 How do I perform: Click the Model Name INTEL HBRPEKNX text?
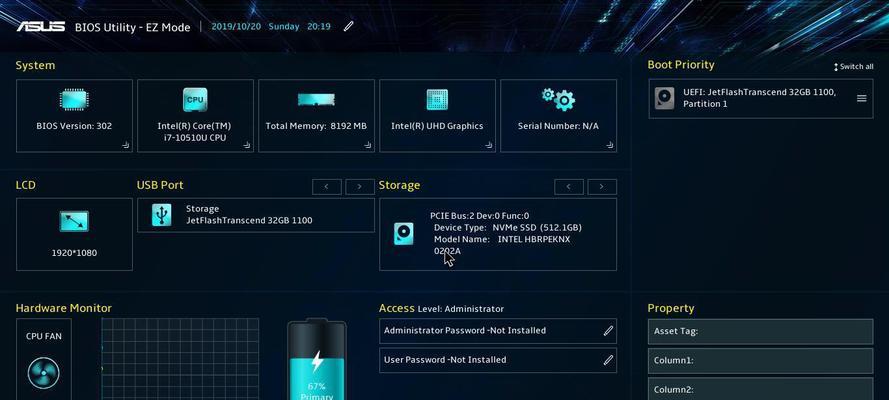pyautogui.click(x=502, y=239)
